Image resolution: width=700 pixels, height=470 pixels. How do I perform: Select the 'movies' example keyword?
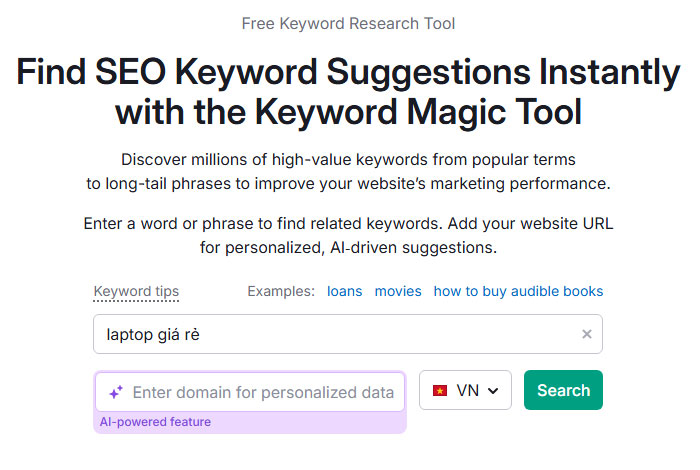coord(398,291)
